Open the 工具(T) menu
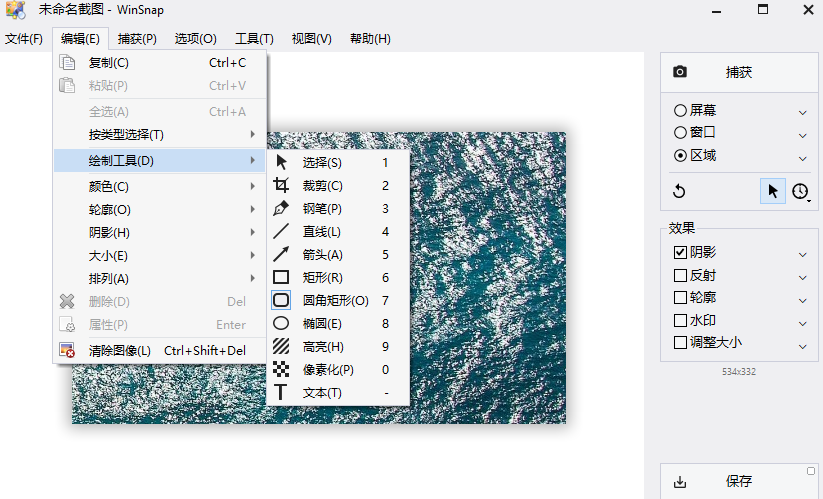 (x=254, y=39)
